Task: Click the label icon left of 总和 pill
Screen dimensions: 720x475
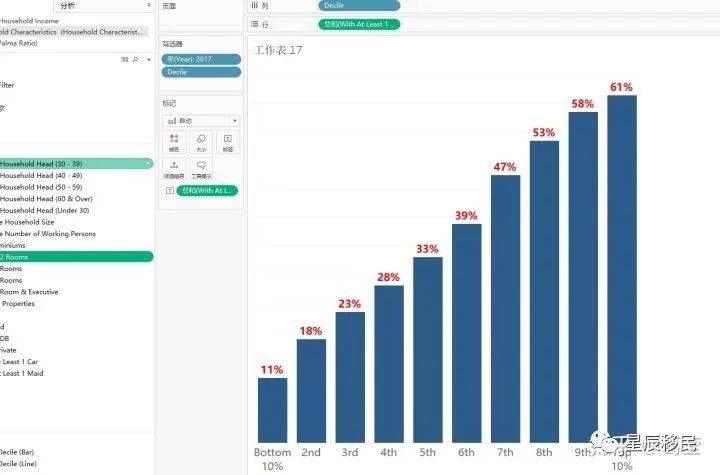Action: [x=169, y=190]
